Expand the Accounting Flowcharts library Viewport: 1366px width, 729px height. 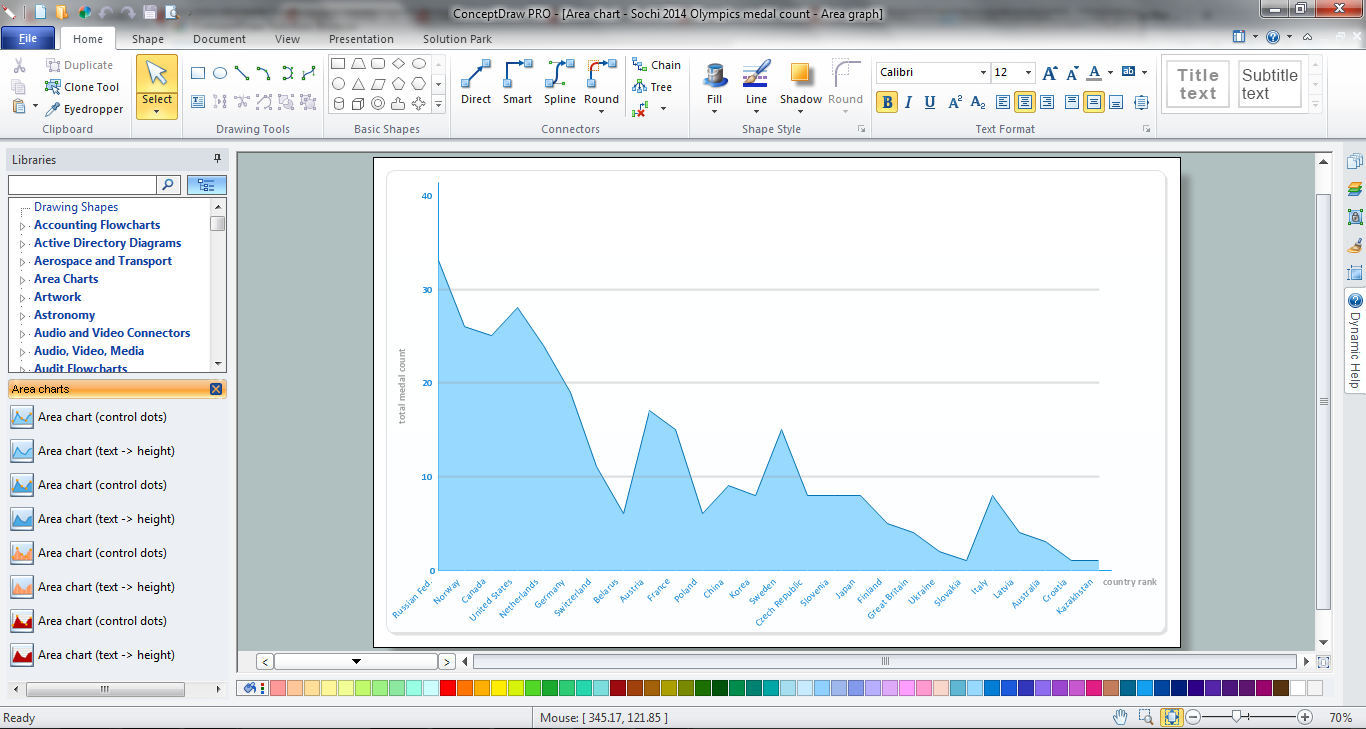[22, 226]
